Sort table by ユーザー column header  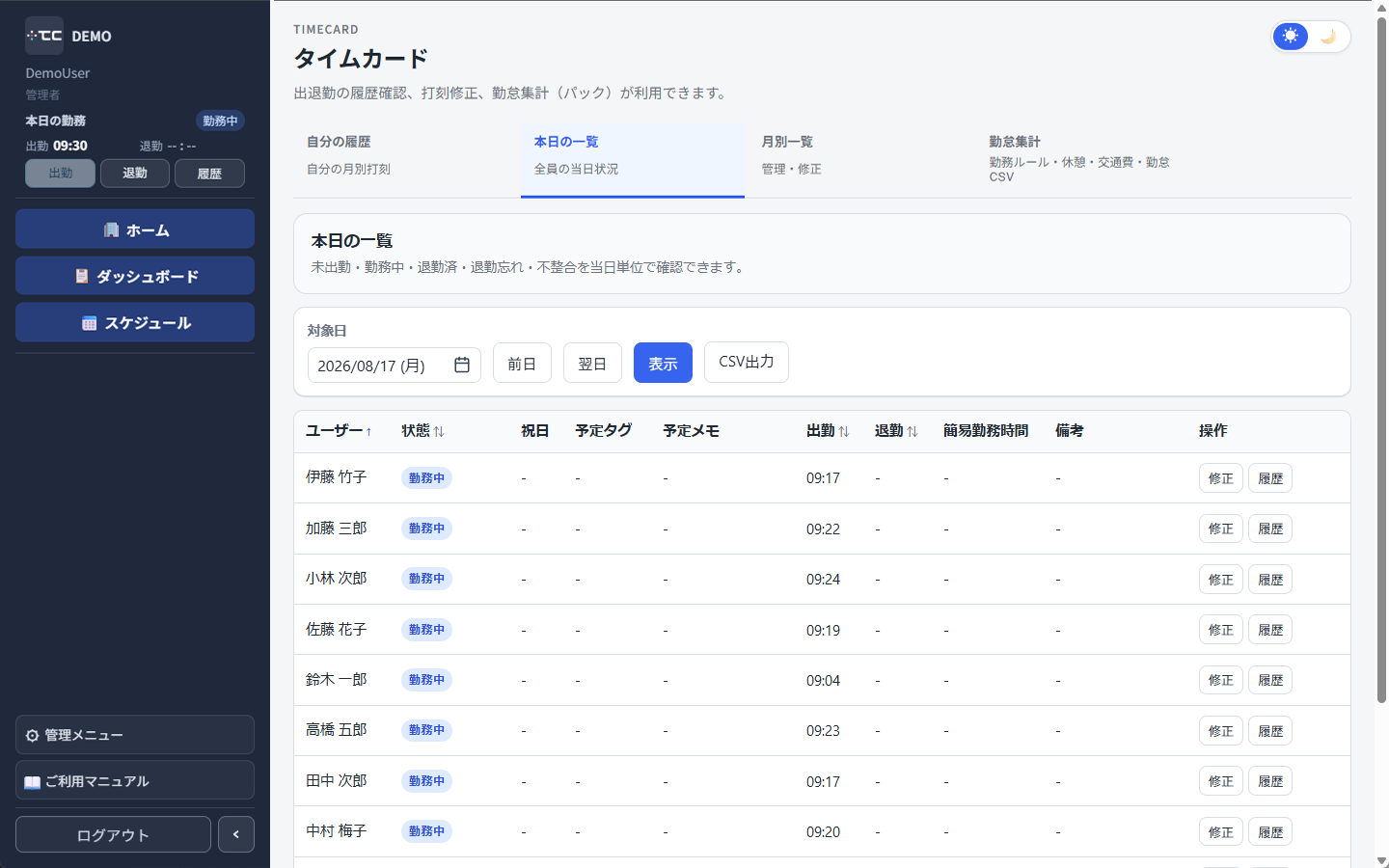(339, 431)
